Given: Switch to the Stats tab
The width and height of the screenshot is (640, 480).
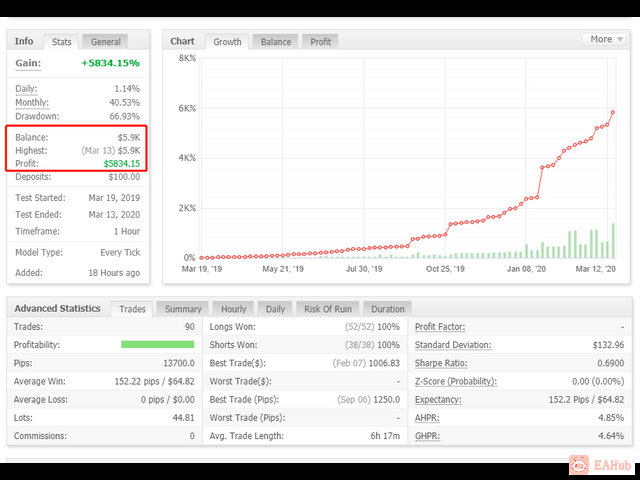Looking at the screenshot, I should pyautogui.click(x=61, y=42).
